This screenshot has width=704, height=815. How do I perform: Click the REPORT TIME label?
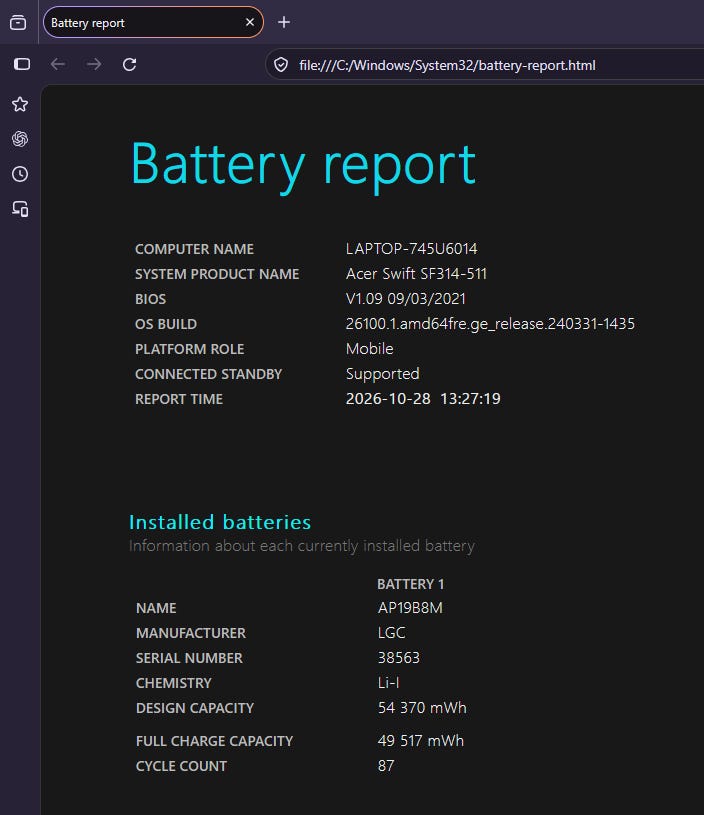pyautogui.click(x=179, y=399)
